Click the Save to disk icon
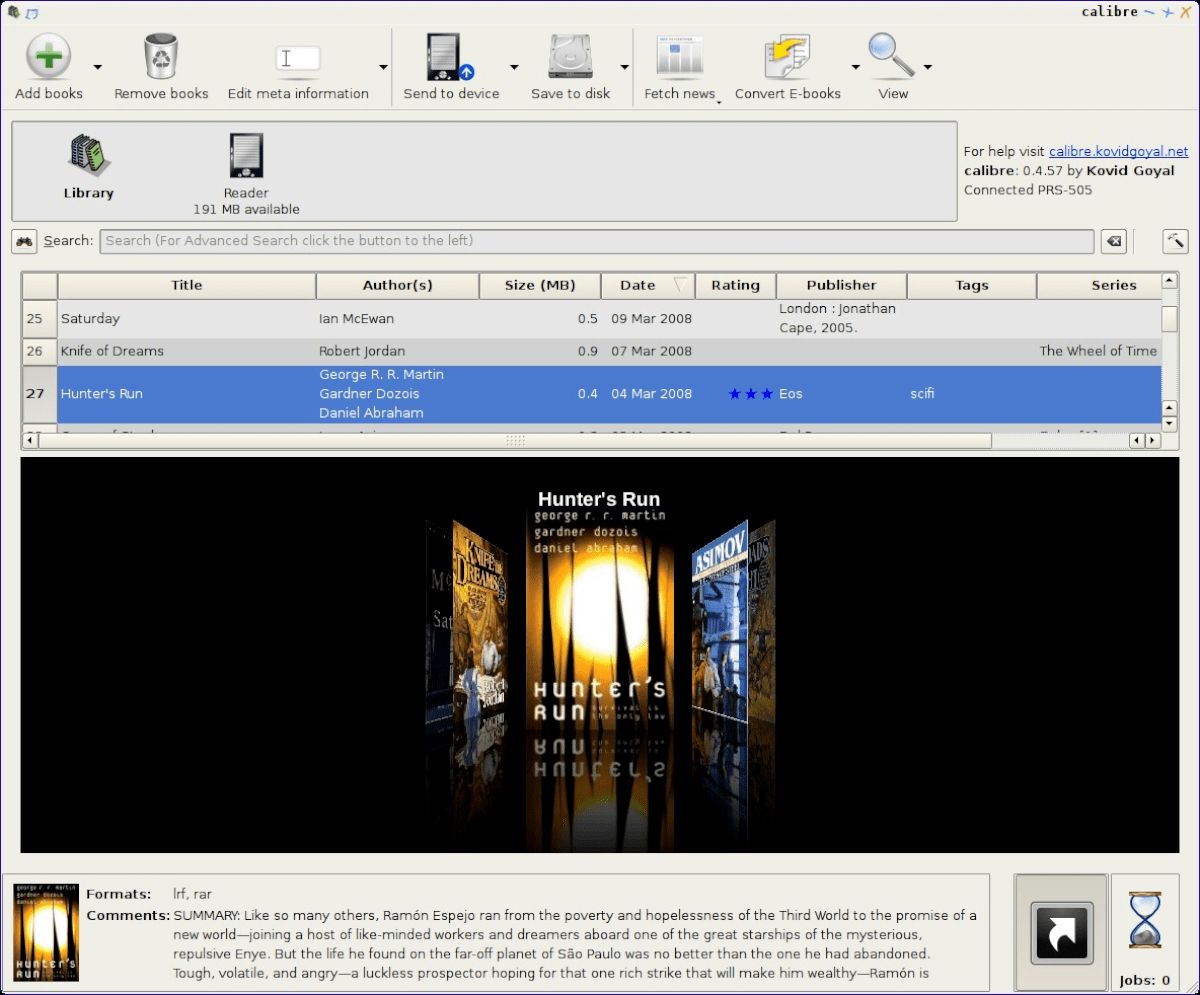1200x995 pixels. 569,56
